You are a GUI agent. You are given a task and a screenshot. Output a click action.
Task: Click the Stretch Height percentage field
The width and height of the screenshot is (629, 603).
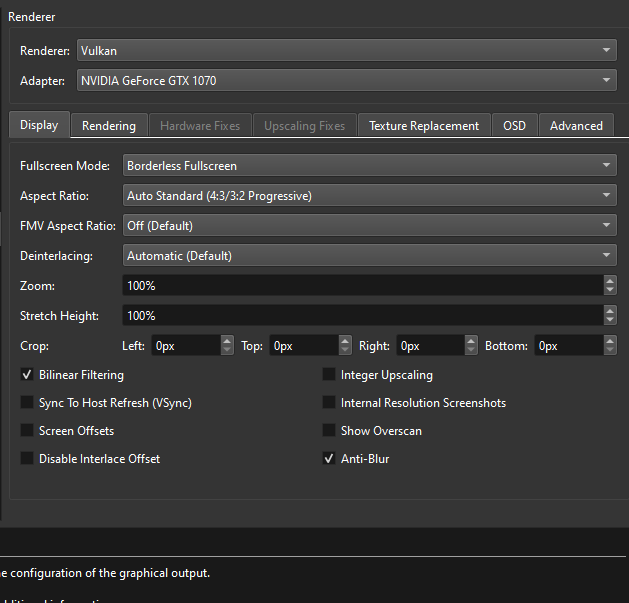363,315
